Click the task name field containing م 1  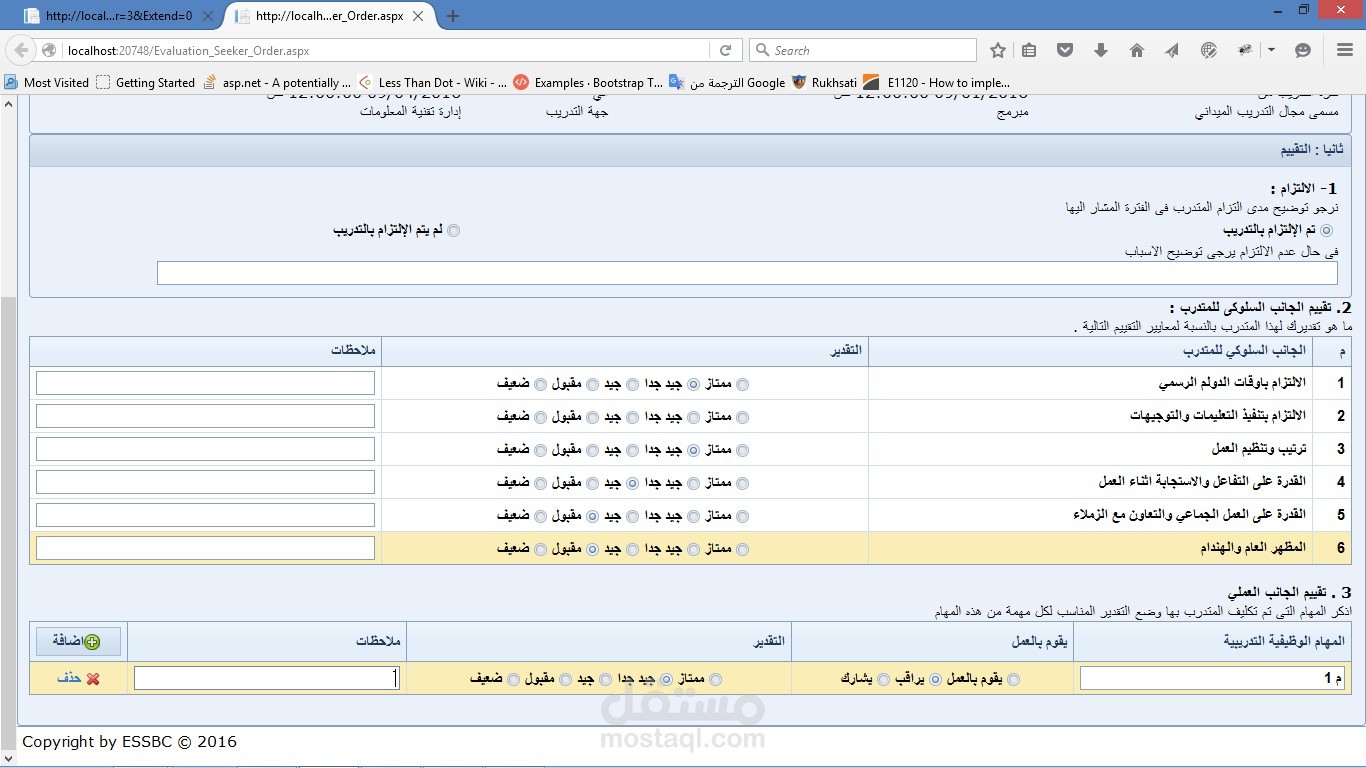click(1212, 679)
